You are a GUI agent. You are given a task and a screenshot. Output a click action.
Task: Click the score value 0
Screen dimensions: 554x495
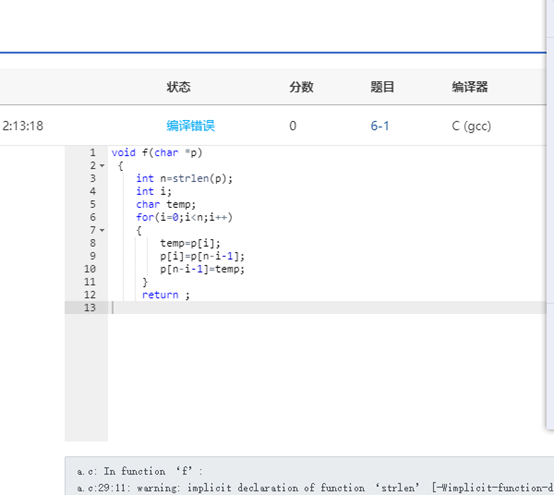(293, 126)
